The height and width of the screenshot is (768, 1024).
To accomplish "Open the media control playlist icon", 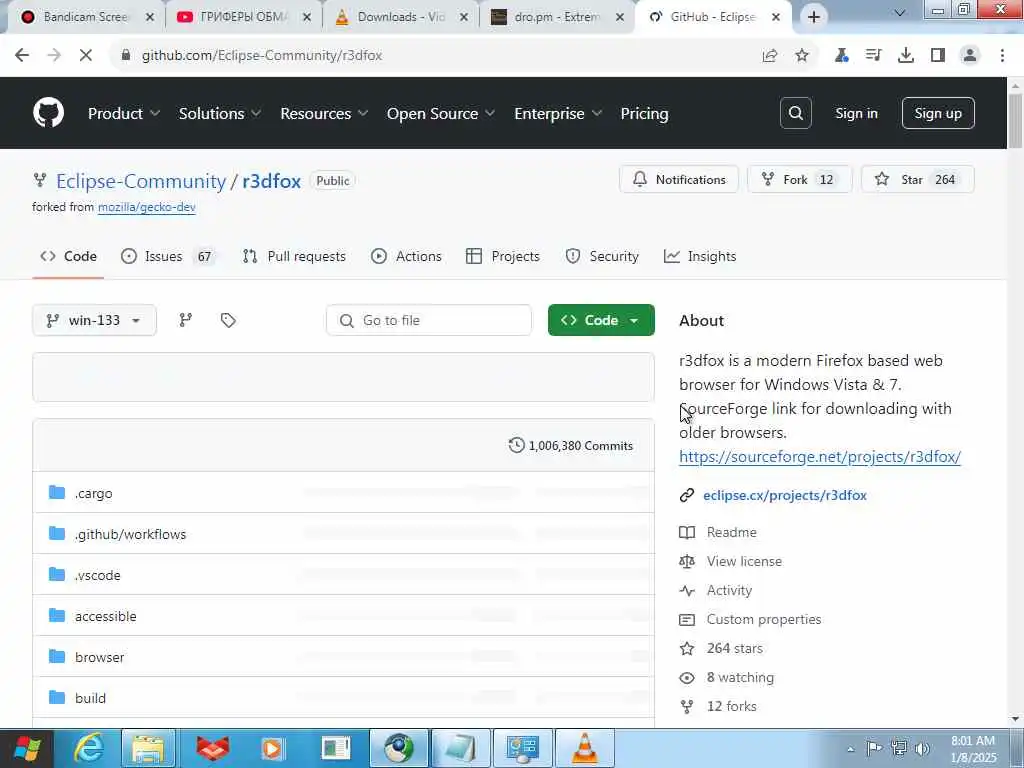I will (873, 56).
